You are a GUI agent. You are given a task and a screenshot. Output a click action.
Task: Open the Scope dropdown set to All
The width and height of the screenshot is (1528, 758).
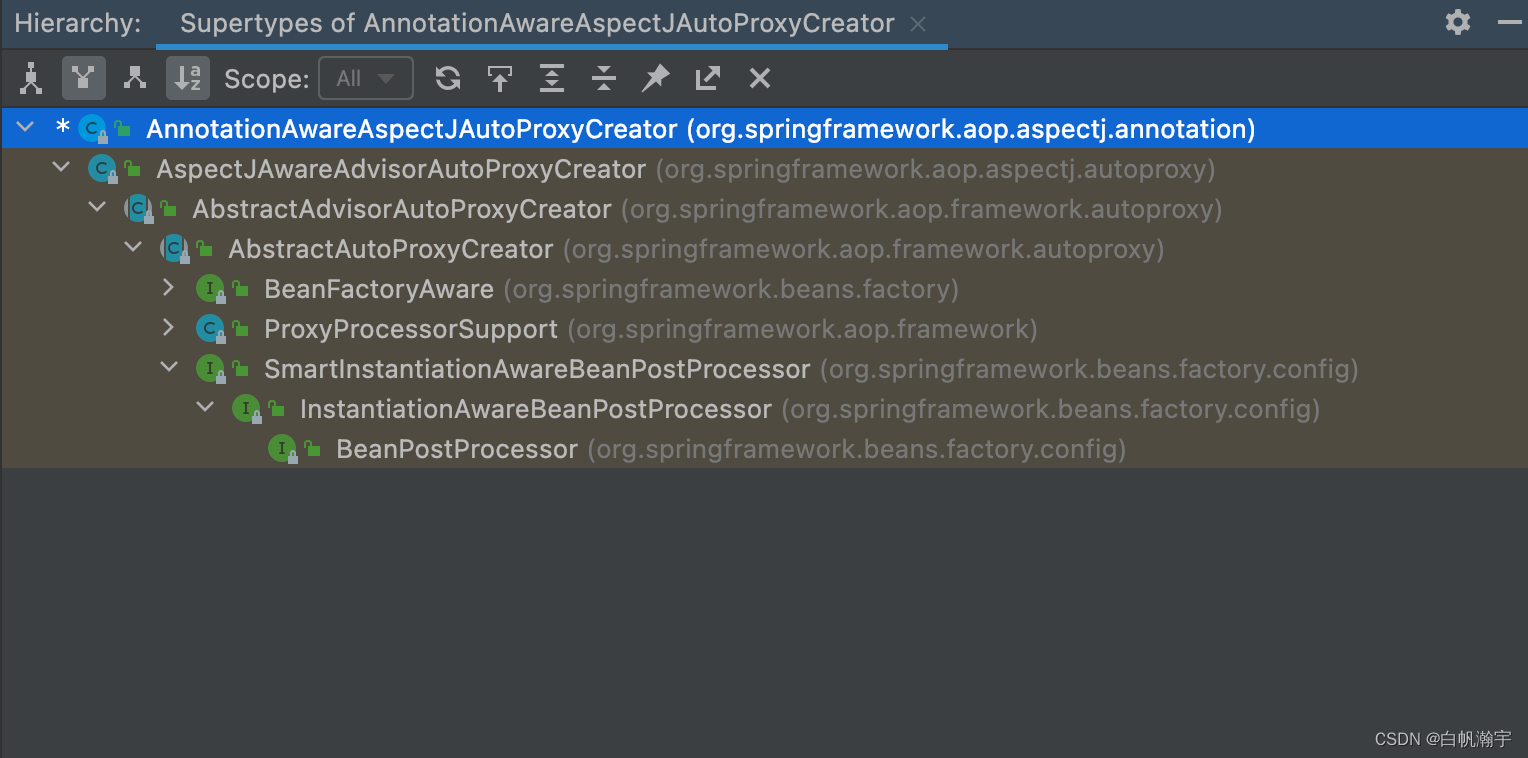pos(366,79)
